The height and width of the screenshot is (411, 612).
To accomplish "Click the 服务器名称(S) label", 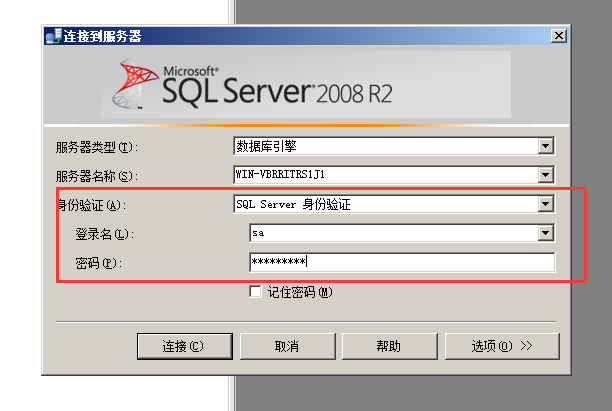I will click(x=96, y=176).
